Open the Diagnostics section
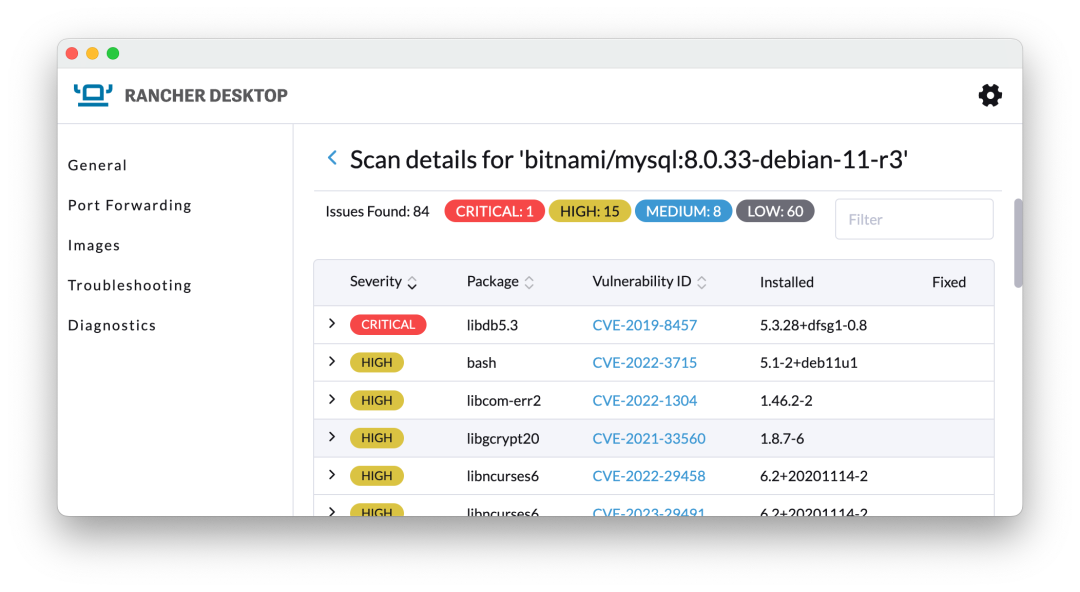The width and height of the screenshot is (1080, 592). click(x=111, y=325)
